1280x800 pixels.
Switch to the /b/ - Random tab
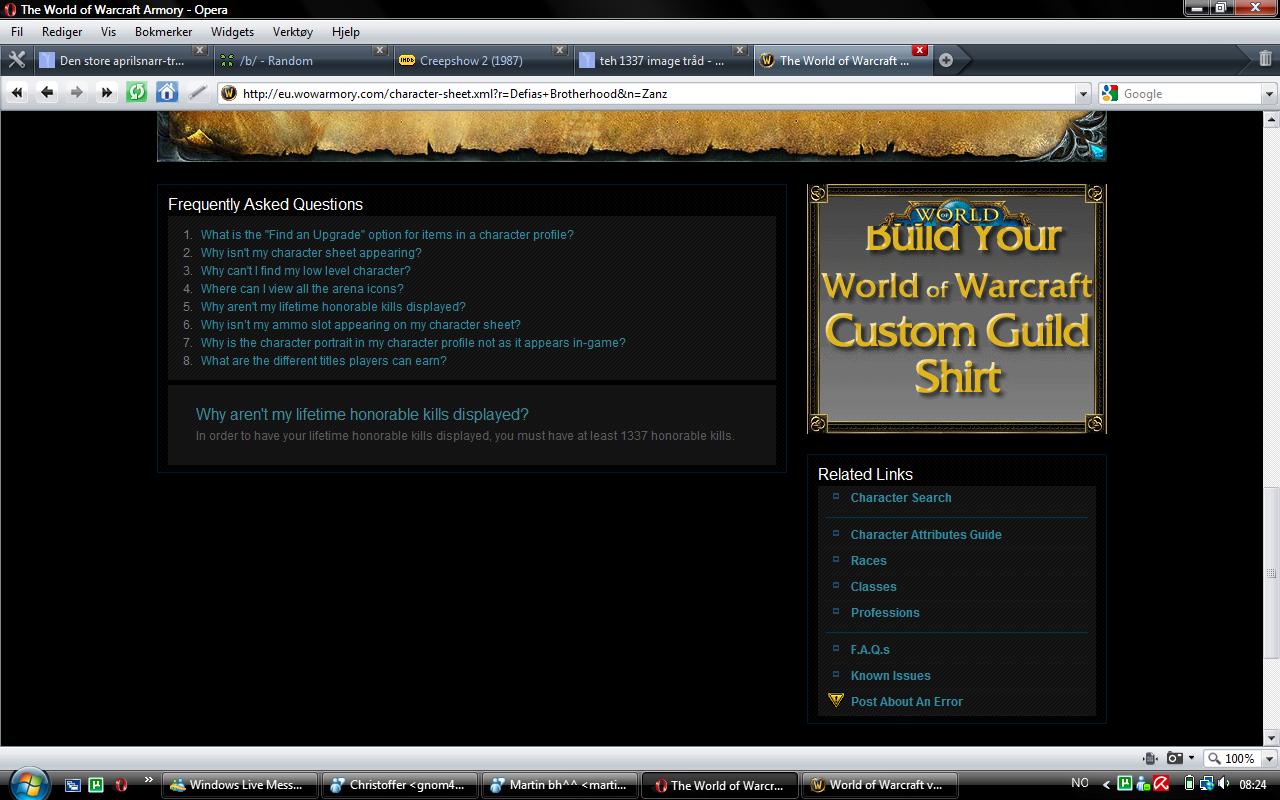click(x=301, y=60)
